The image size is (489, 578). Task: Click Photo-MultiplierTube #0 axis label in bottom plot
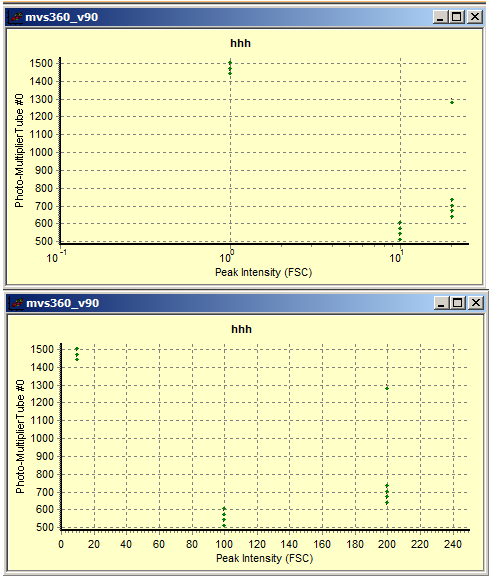coord(20,436)
